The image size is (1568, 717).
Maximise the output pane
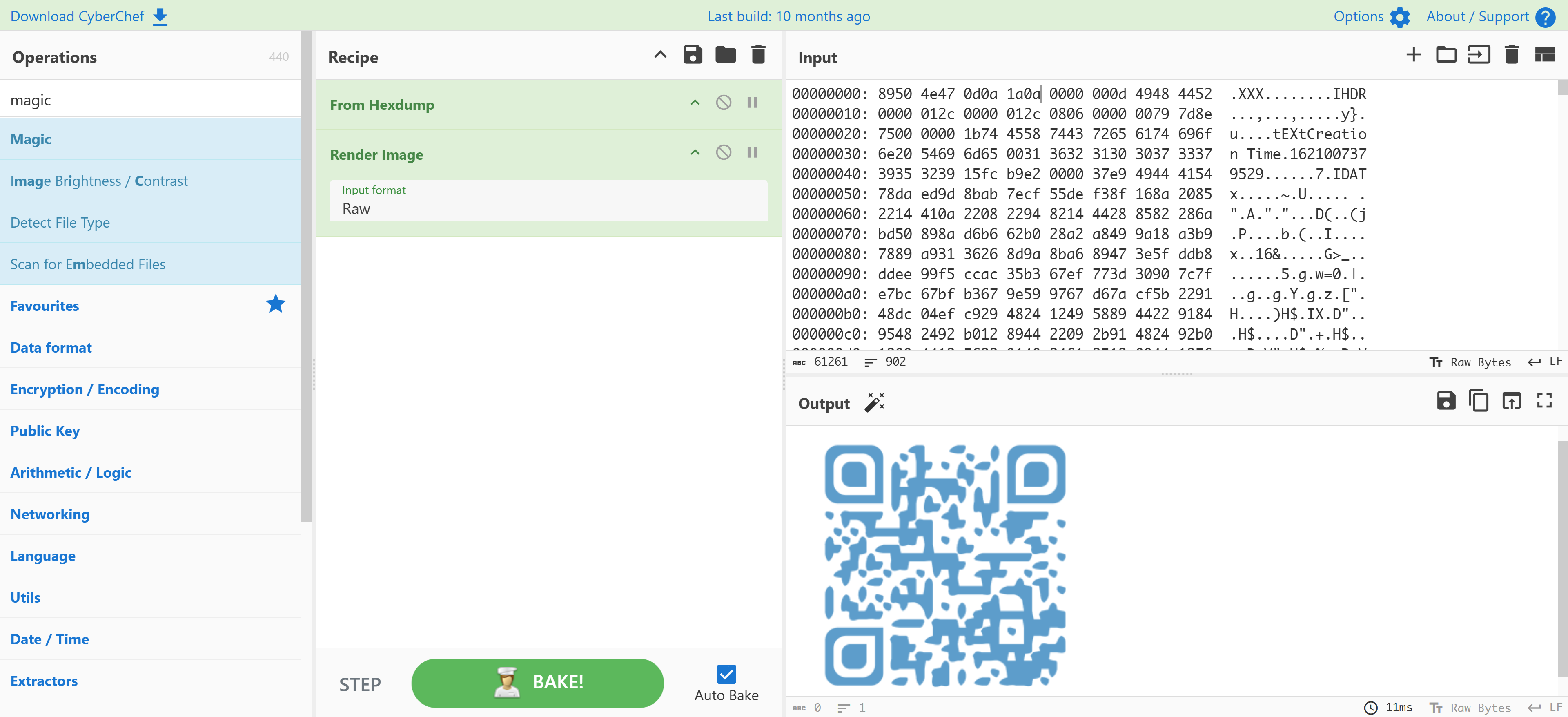pos(1544,401)
